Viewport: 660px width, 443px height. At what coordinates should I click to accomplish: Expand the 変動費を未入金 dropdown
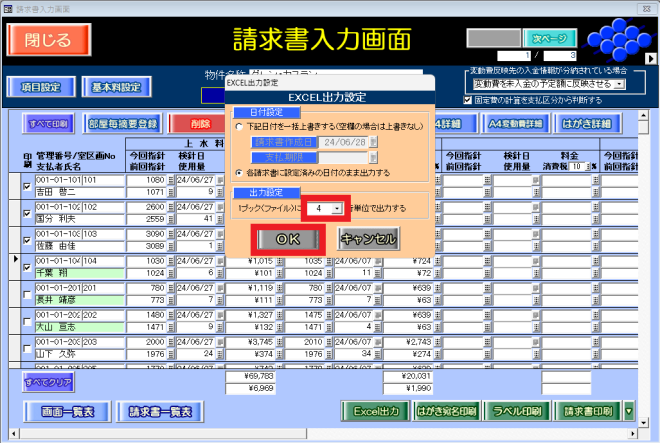[619, 84]
